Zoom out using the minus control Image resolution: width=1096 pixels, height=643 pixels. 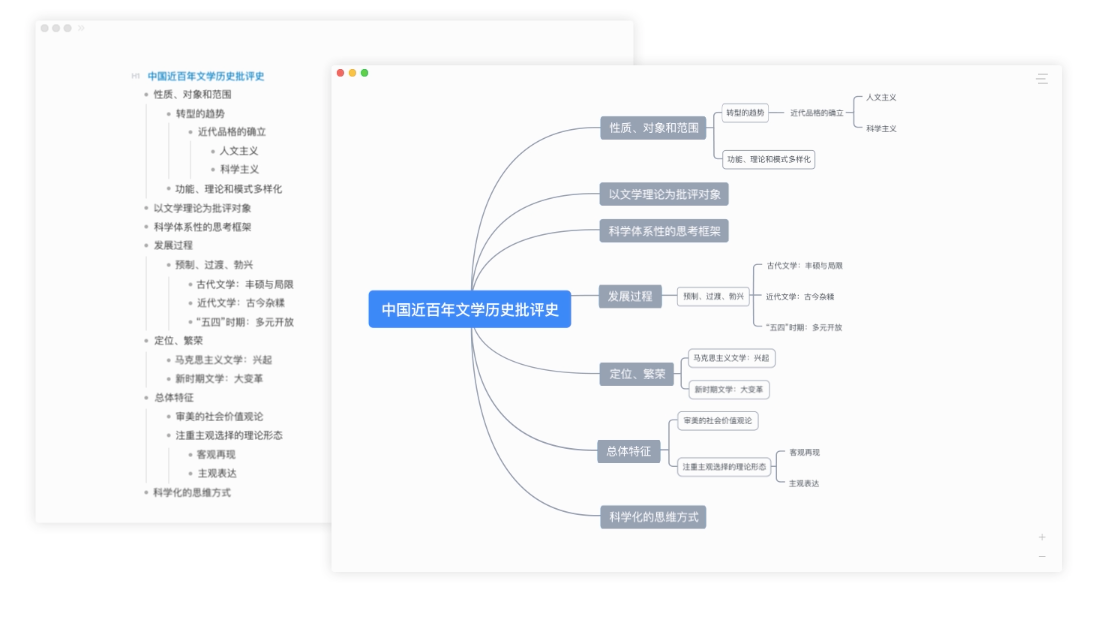pyautogui.click(x=1041, y=558)
